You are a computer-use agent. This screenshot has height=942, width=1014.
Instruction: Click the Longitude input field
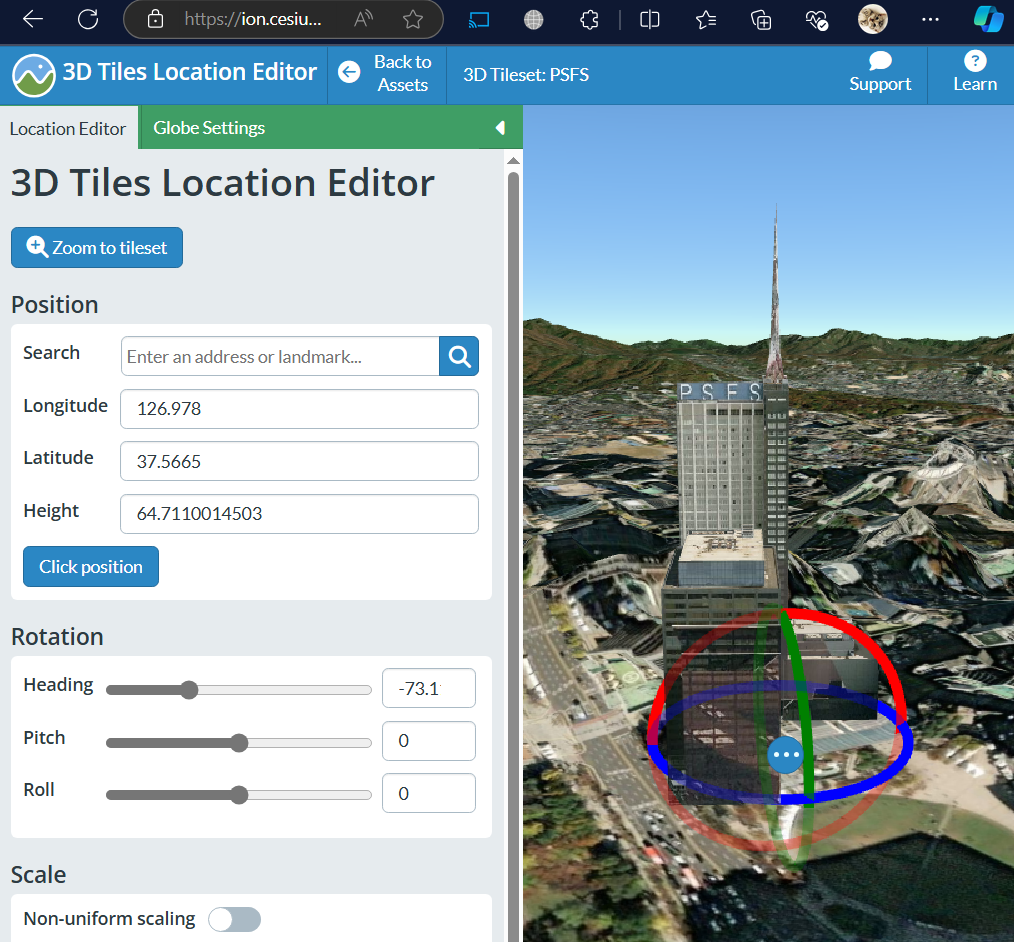[299, 409]
